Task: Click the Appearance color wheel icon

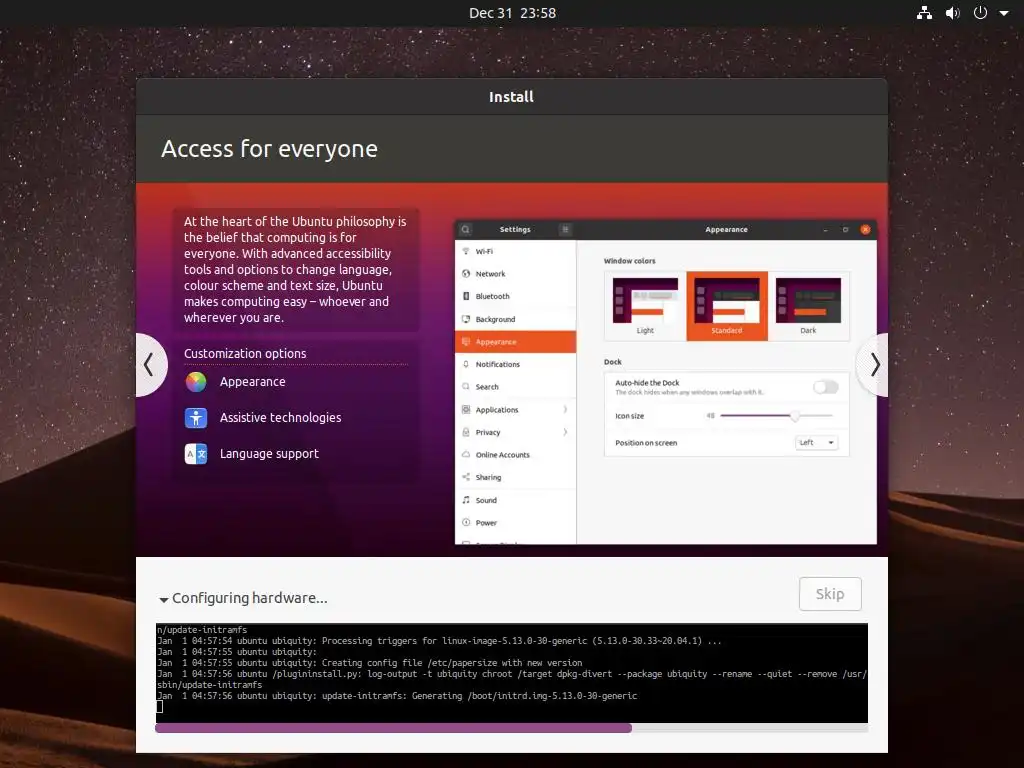Action: tap(196, 382)
